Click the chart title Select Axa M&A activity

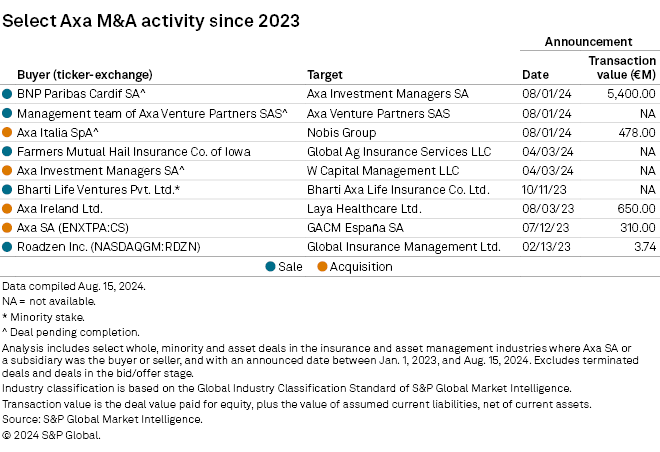[150, 19]
